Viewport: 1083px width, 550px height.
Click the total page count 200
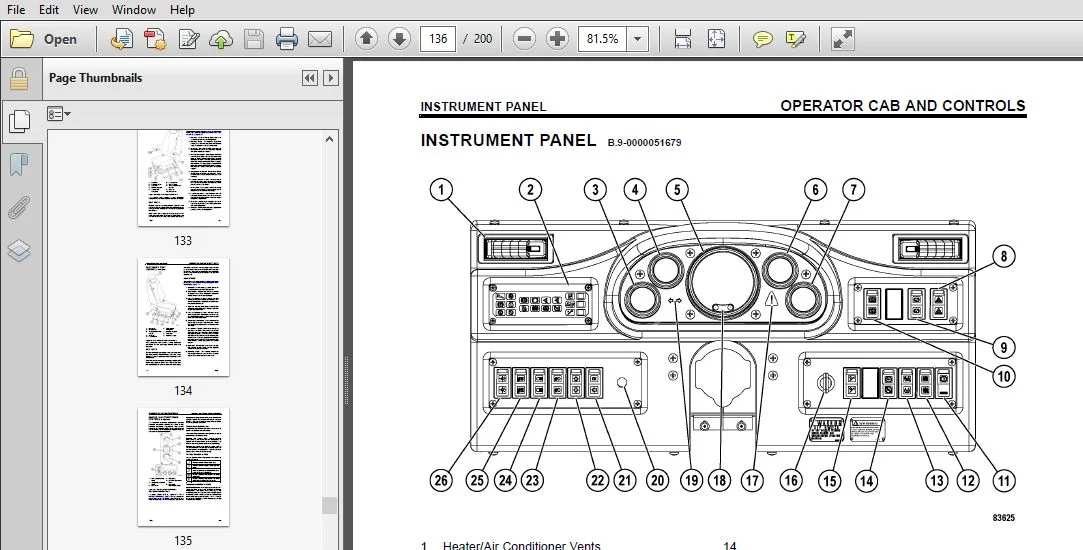tap(483, 39)
